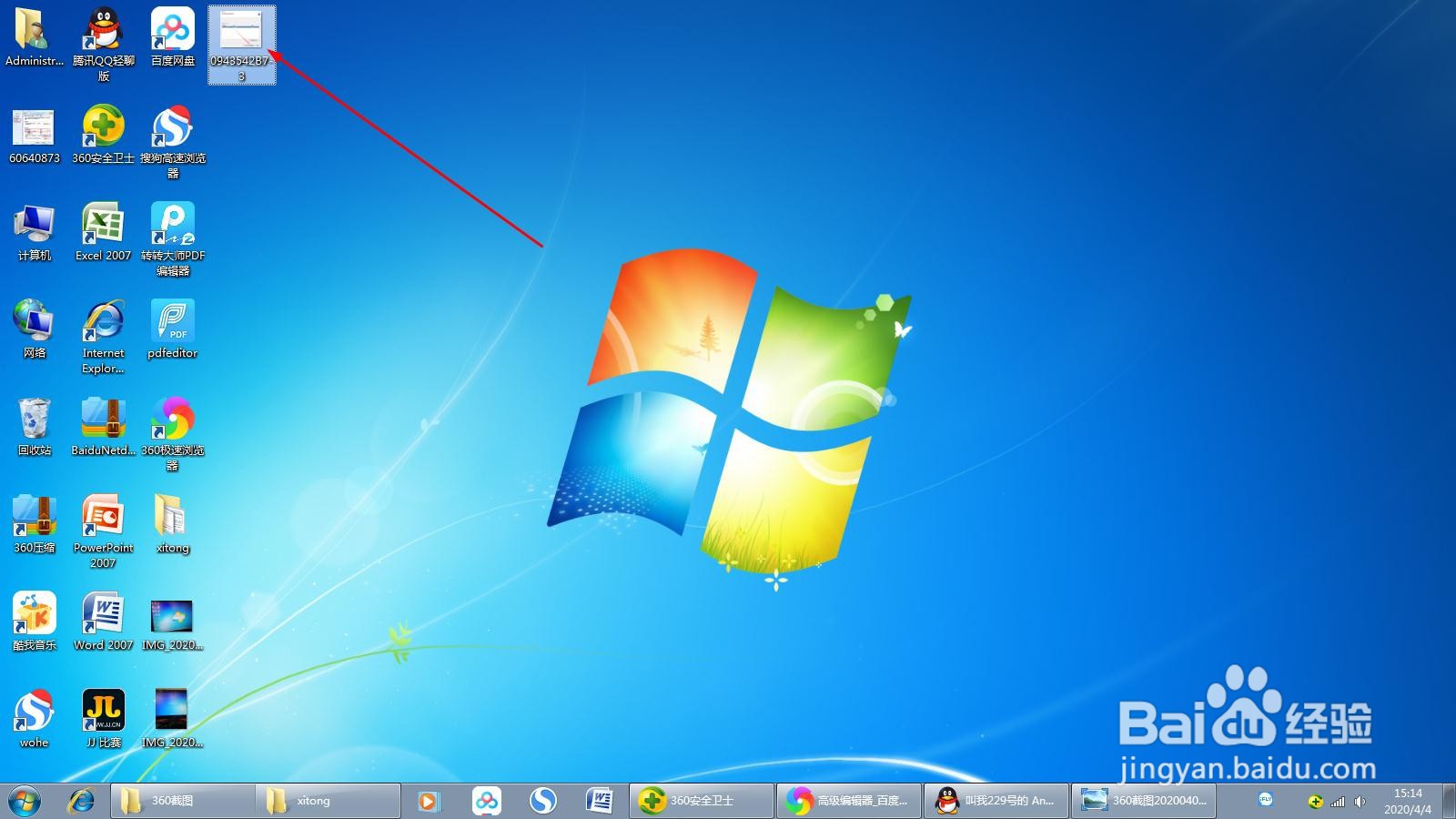
Task: Open the Word taskbar icon
Action: pos(600,801)
